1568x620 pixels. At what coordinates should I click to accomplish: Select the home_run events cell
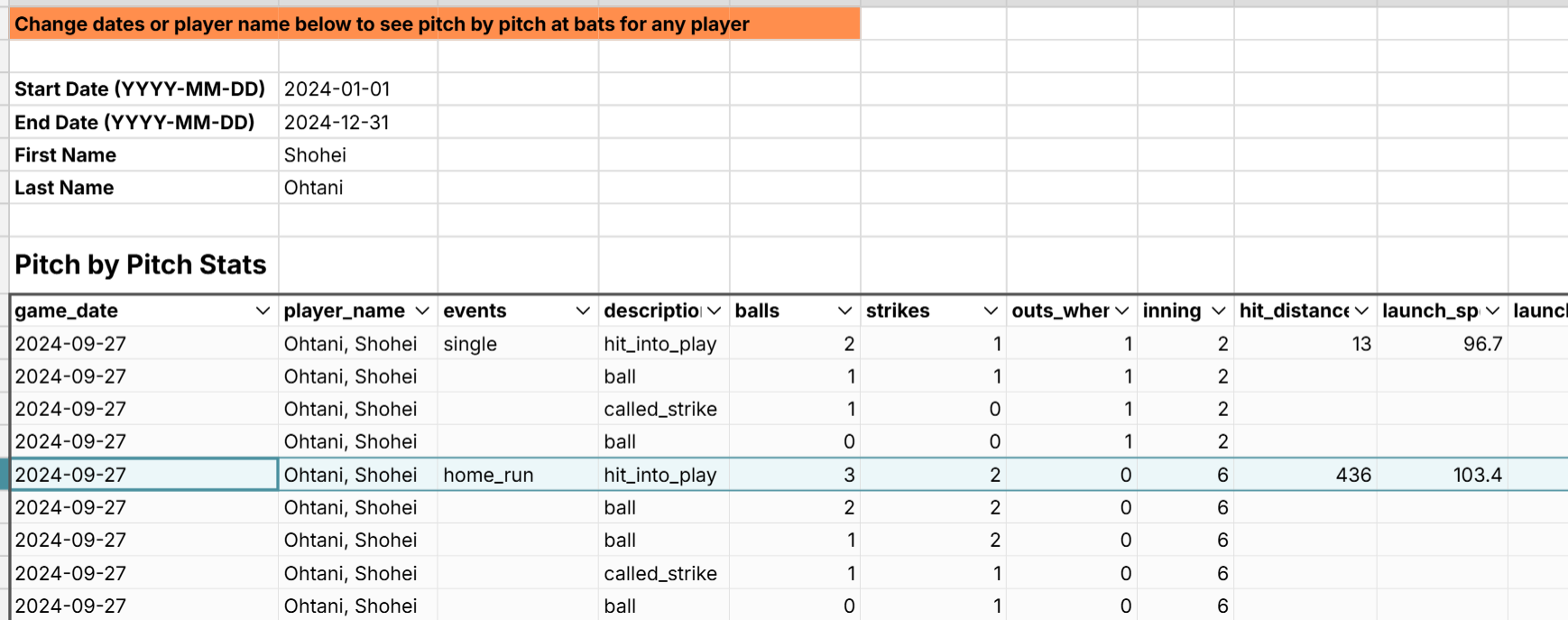(x=518, y=475)
